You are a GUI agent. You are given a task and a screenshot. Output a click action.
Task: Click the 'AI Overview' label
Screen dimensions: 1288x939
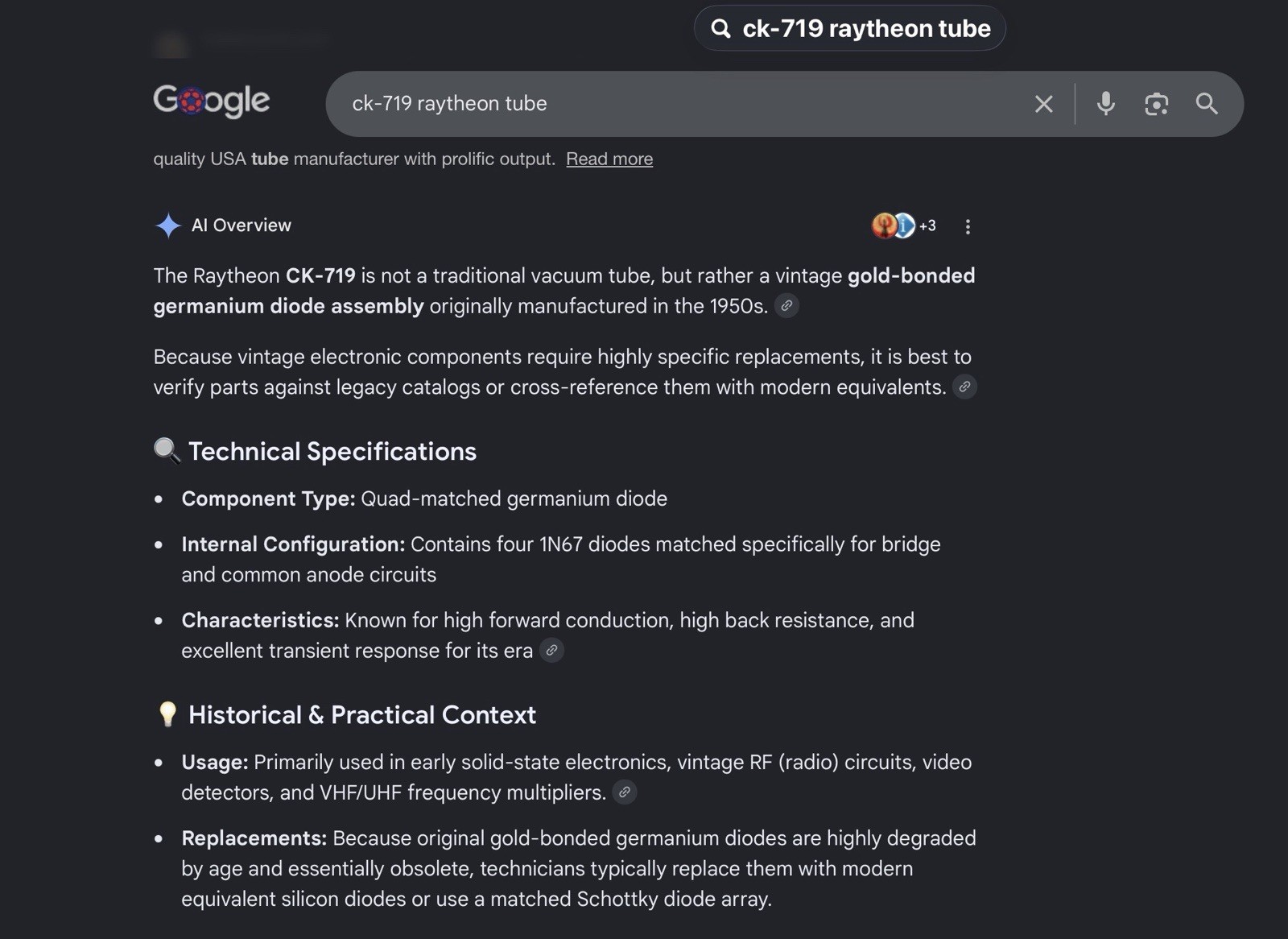pyautogui.click(x=242, y=225)
